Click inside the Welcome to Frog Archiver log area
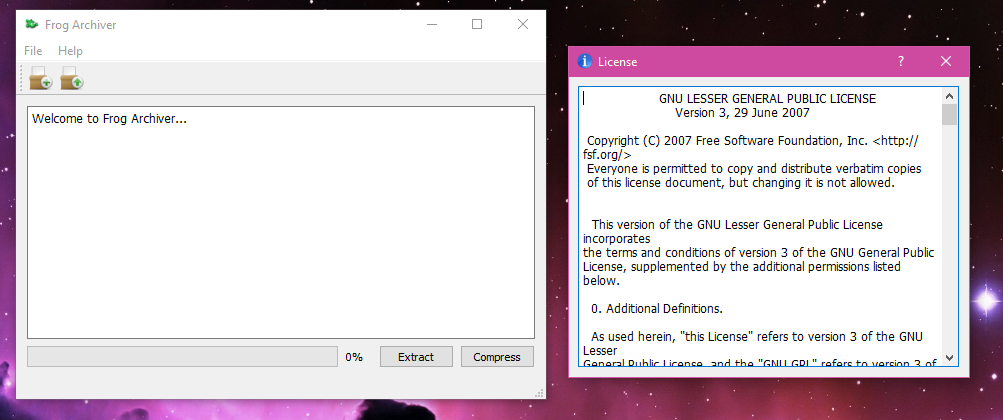1003x420 pixels. [281, 222]
